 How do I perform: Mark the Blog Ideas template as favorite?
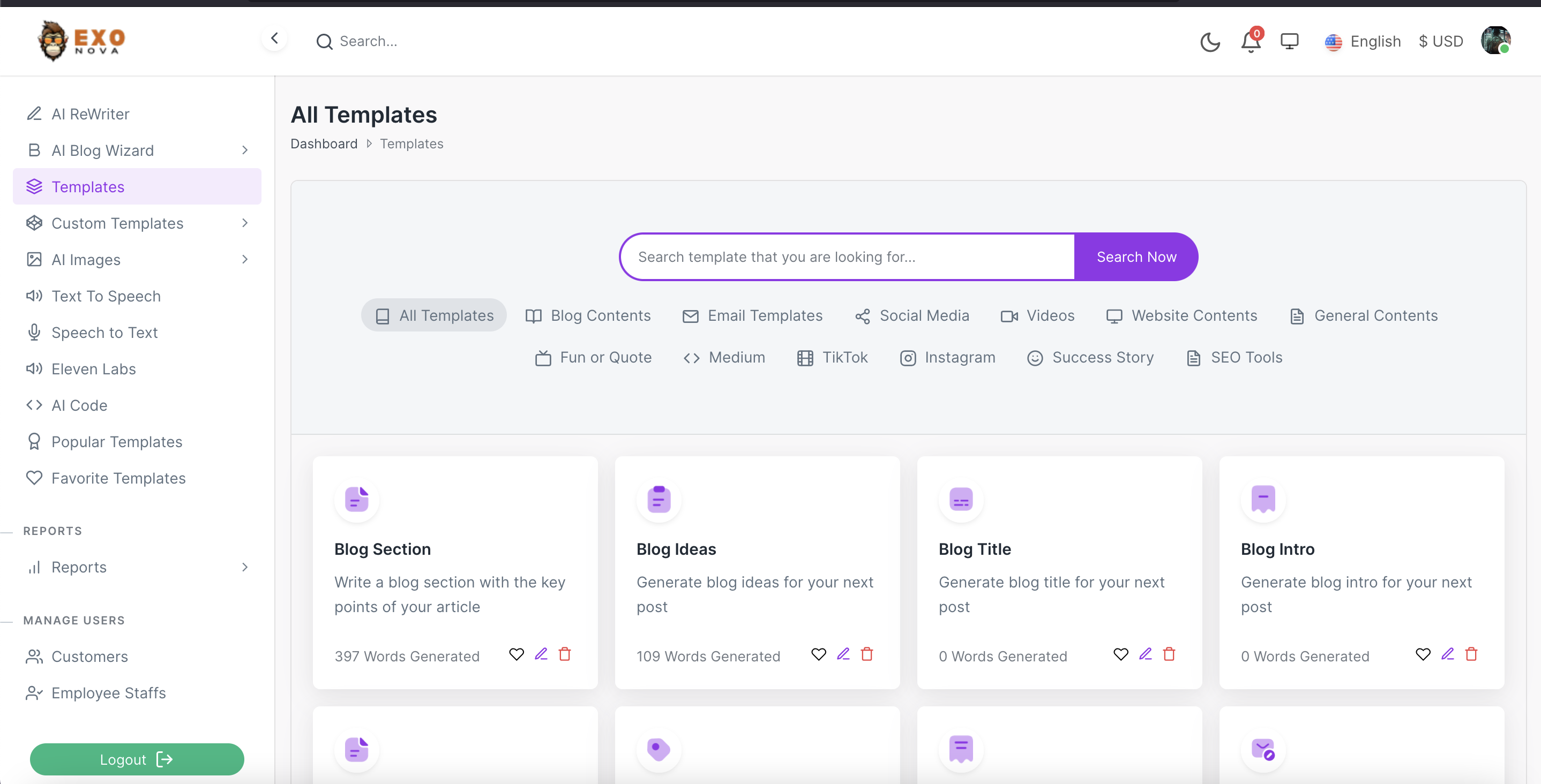coord(818,654)
